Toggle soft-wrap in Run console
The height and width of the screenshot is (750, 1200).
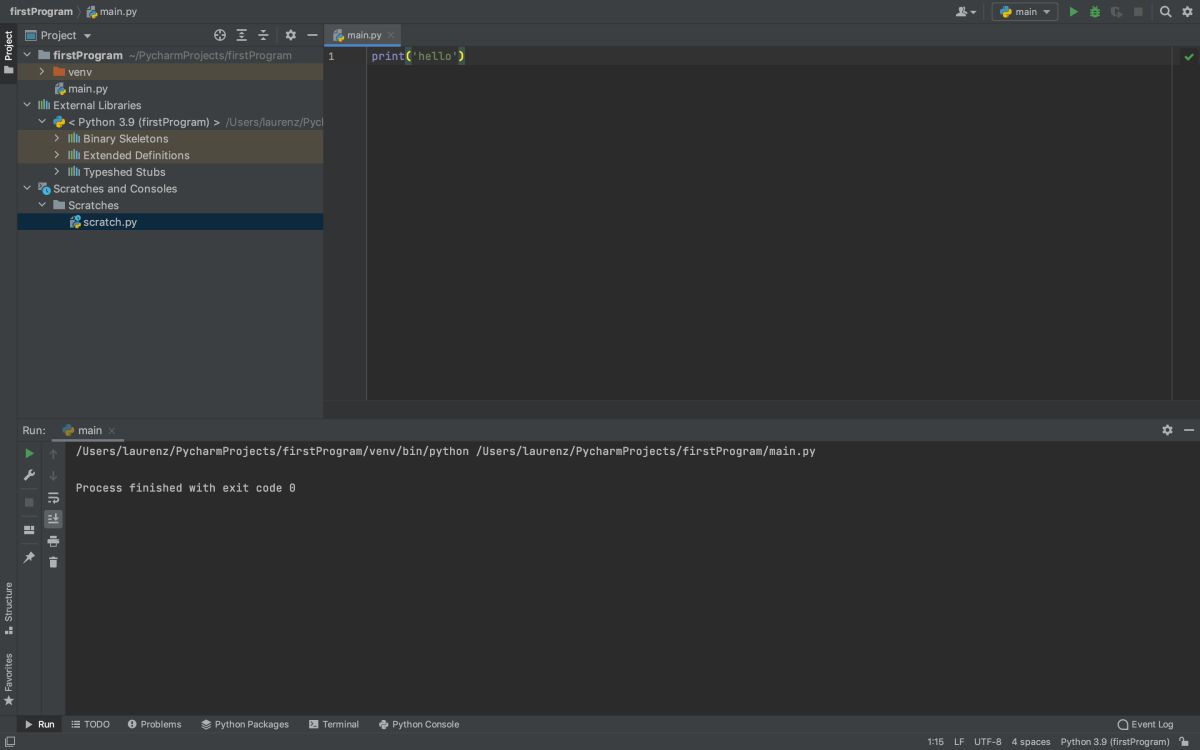54,497
